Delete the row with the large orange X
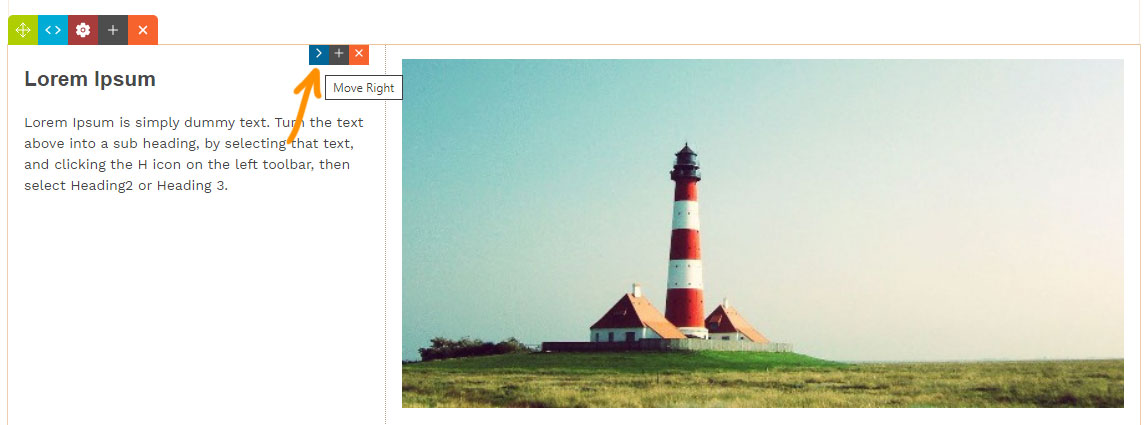This screenshot has height=425, width=1144. (143, 30)
